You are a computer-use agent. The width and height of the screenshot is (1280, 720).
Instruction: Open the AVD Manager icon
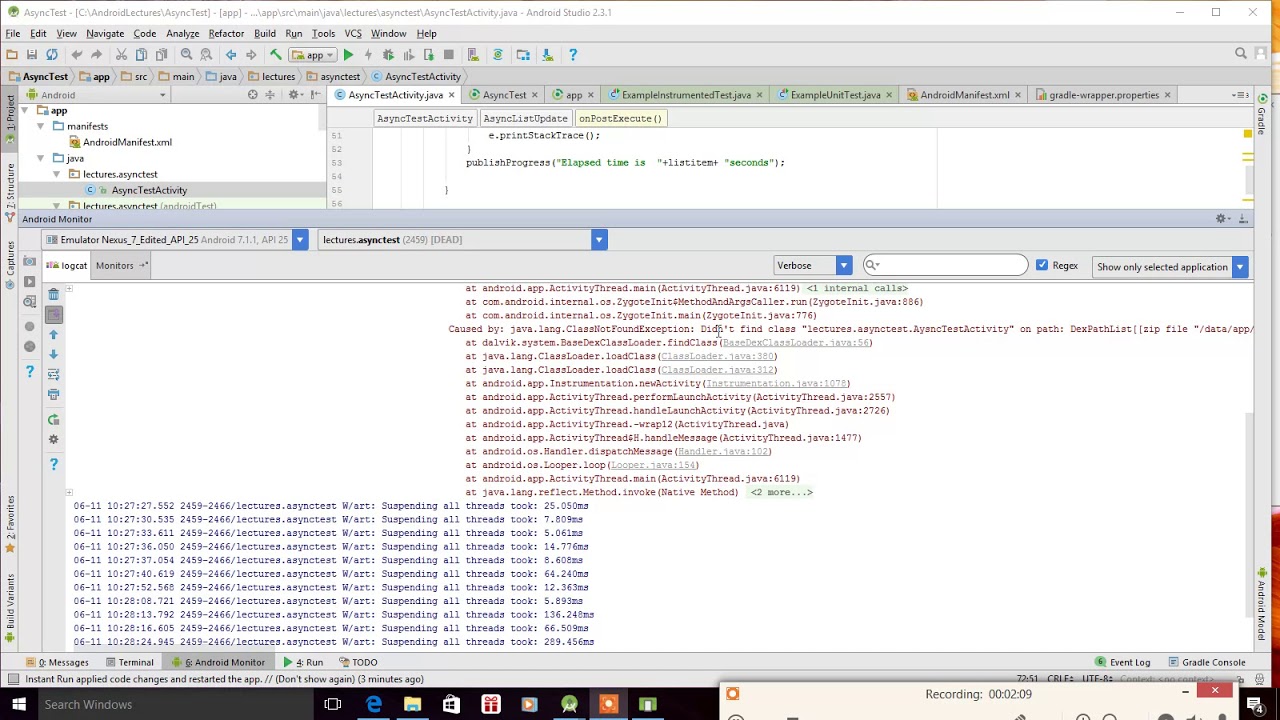473,55
